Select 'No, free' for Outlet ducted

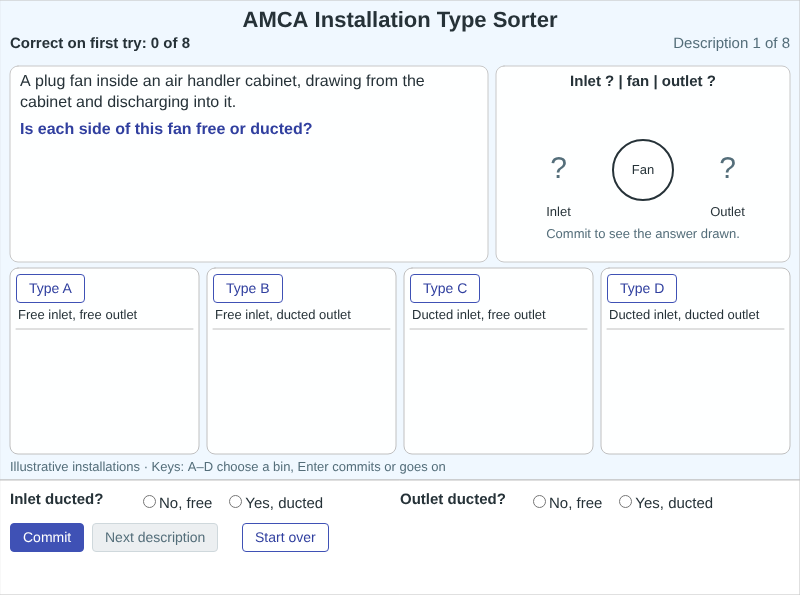tap(539, 502)
